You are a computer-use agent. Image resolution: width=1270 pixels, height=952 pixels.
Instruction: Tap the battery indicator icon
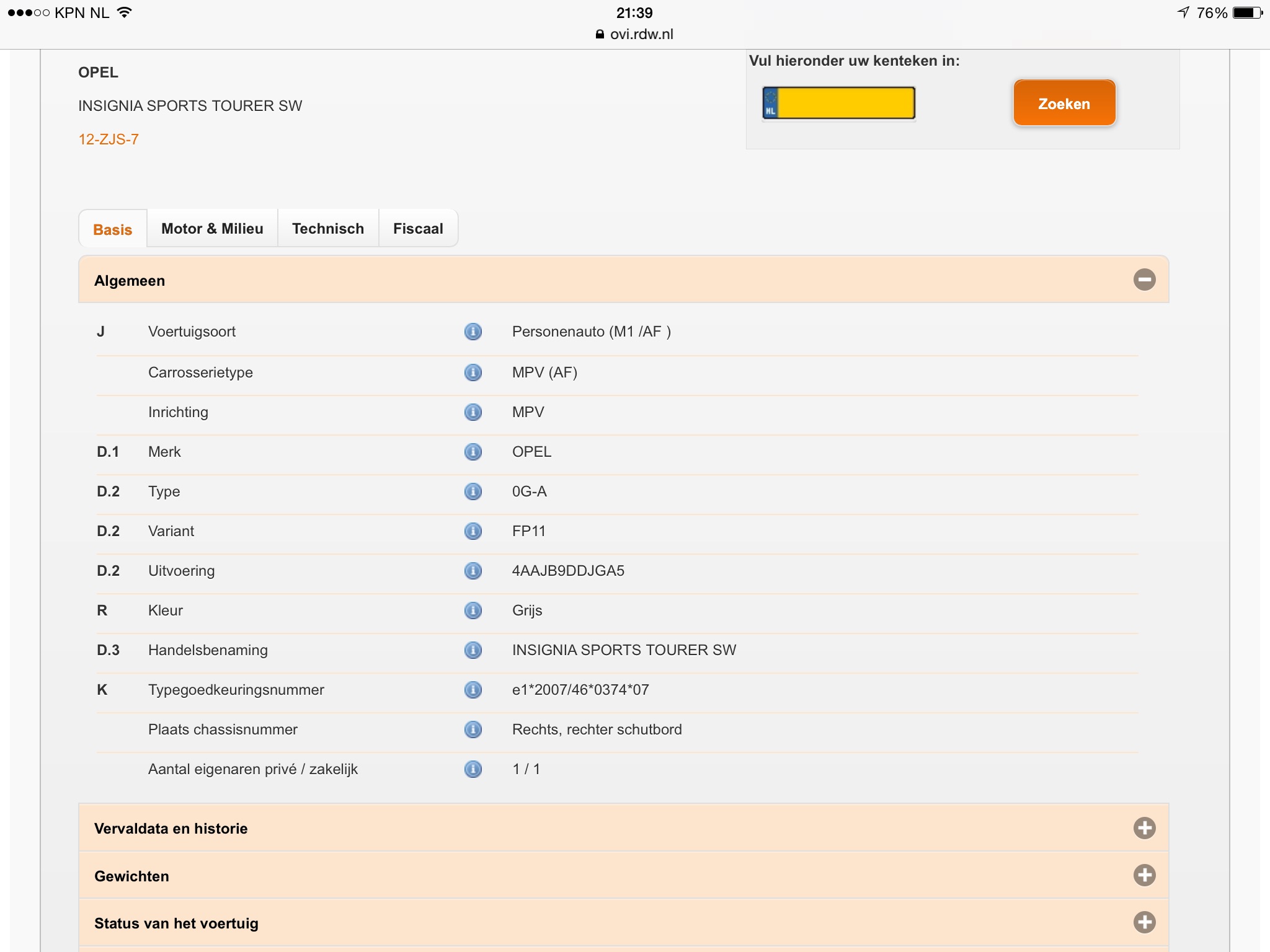coord(1248,13)
